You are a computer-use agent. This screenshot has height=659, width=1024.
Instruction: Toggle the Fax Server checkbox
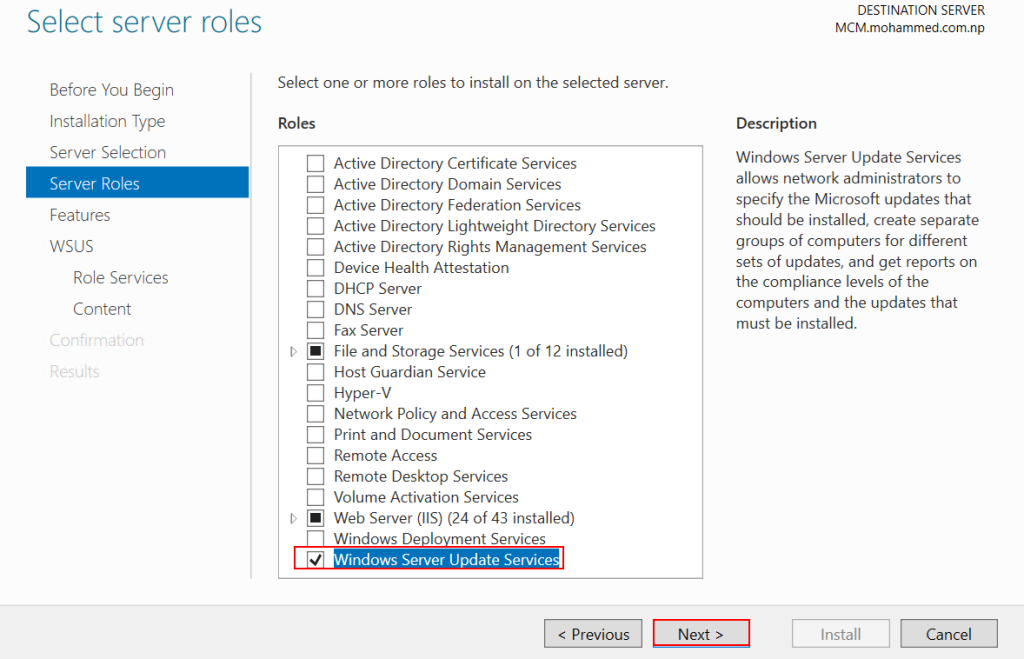coord(316,330)
